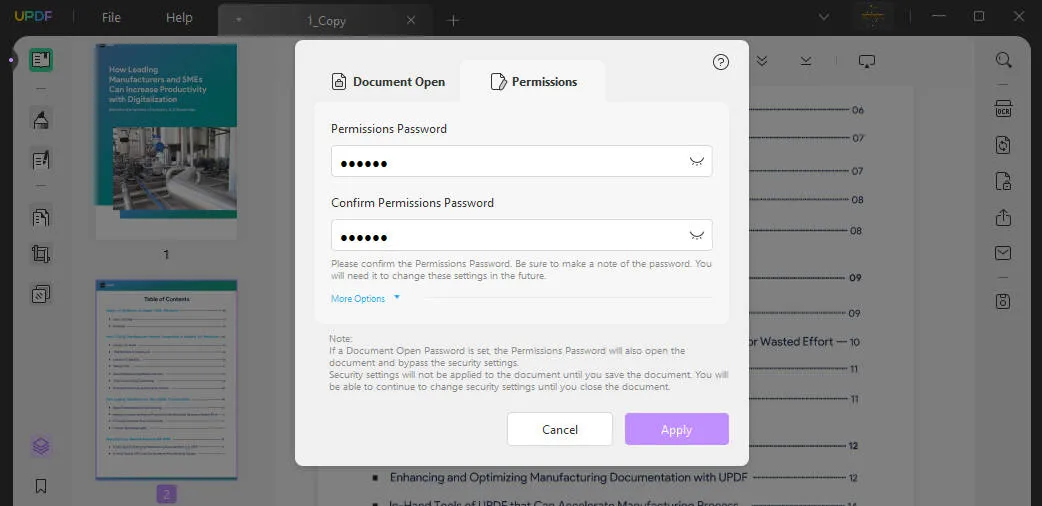
Task: Click the Cancel button
Action: tap(559, 429)
